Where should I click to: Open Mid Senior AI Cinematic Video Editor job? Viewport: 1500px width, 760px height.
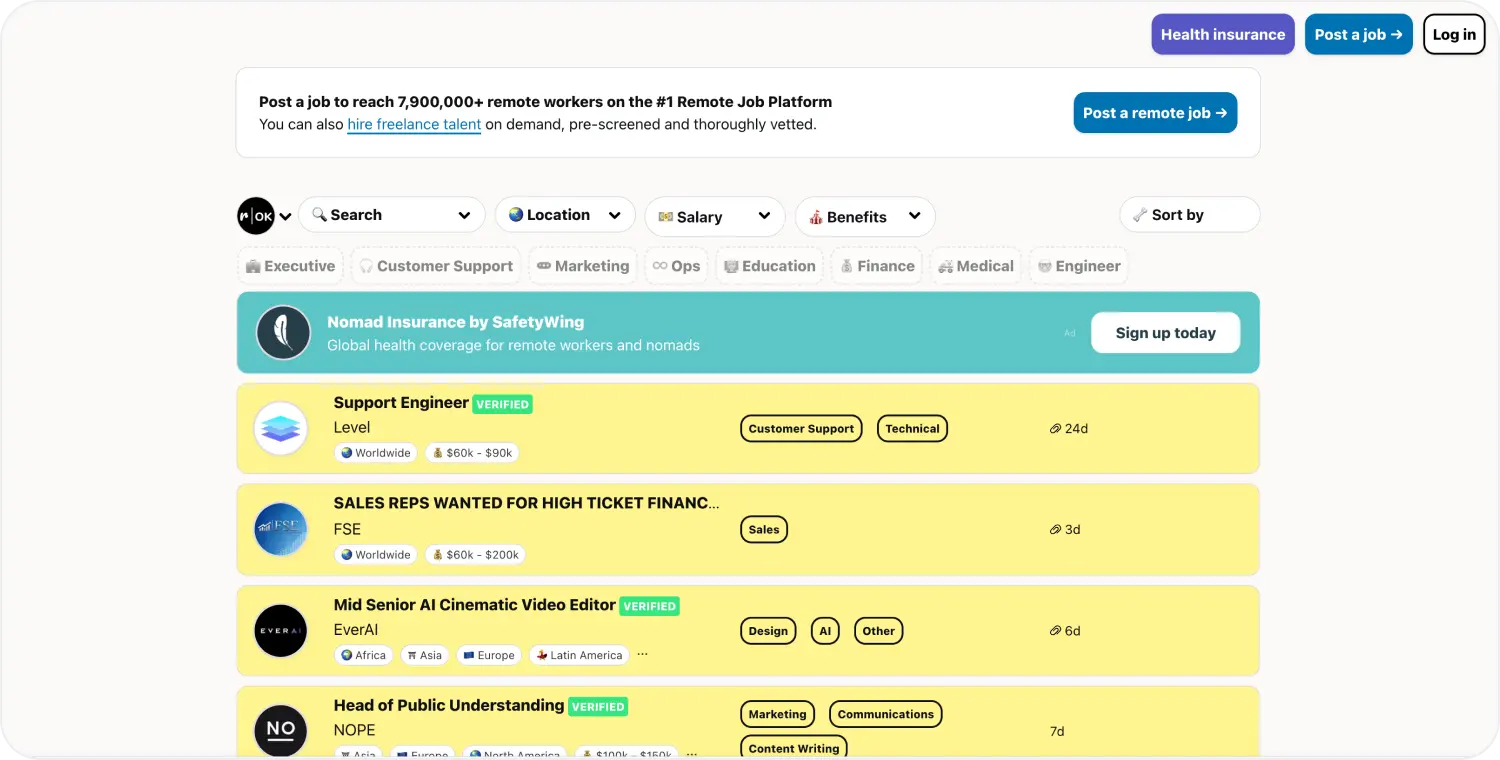point(474,605)
